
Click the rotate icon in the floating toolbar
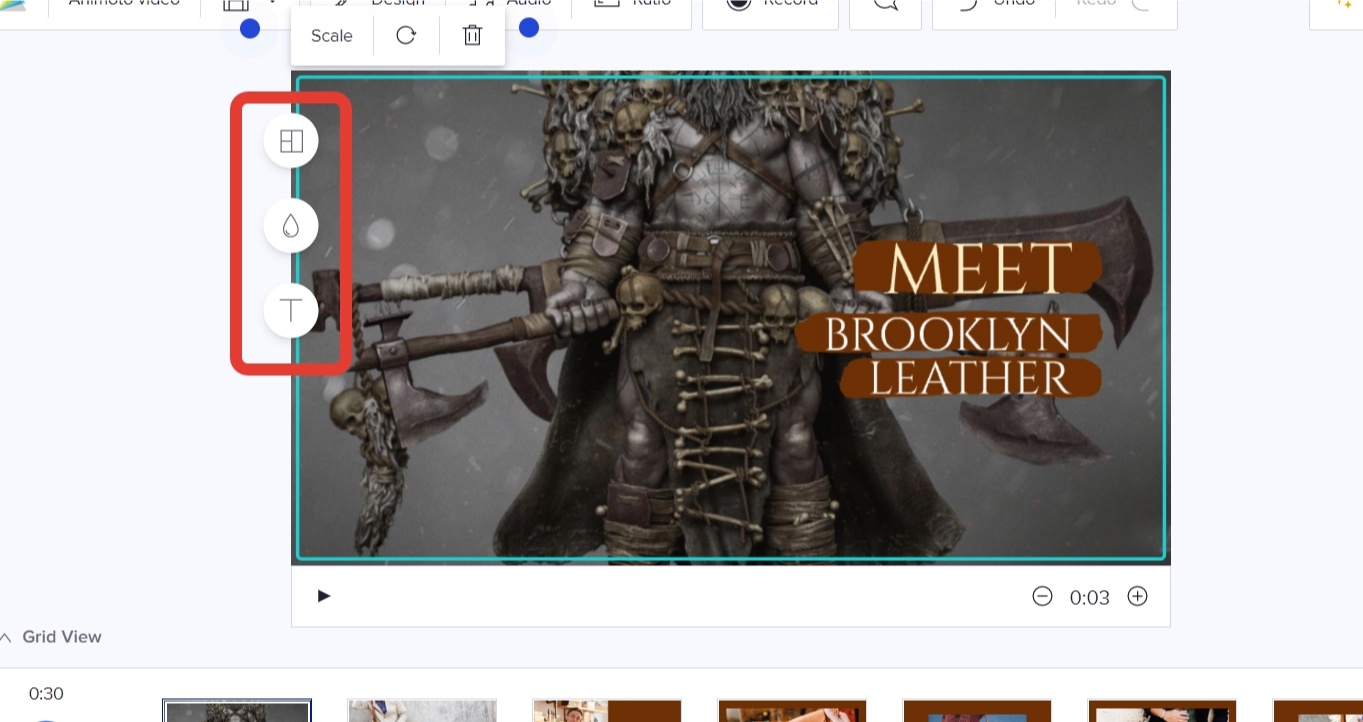pos(406,36)
